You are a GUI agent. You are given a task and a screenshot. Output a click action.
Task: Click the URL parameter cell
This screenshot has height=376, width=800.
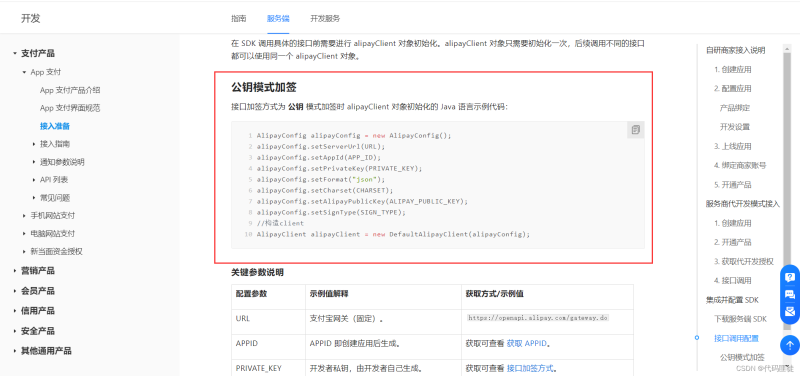pos(268,322)
